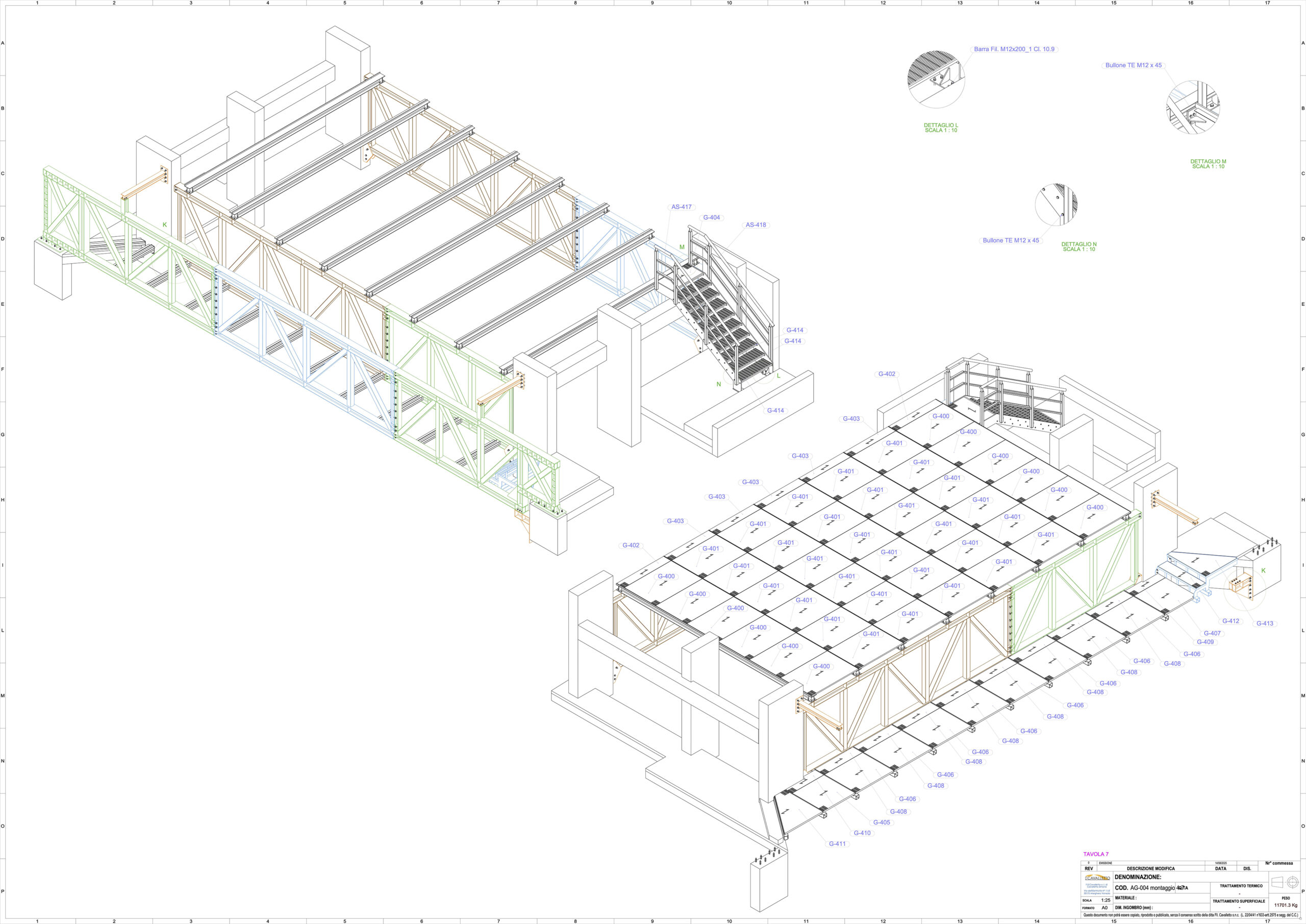Click the first-angle projection symbol in title block

click(x=1286, y=882)
